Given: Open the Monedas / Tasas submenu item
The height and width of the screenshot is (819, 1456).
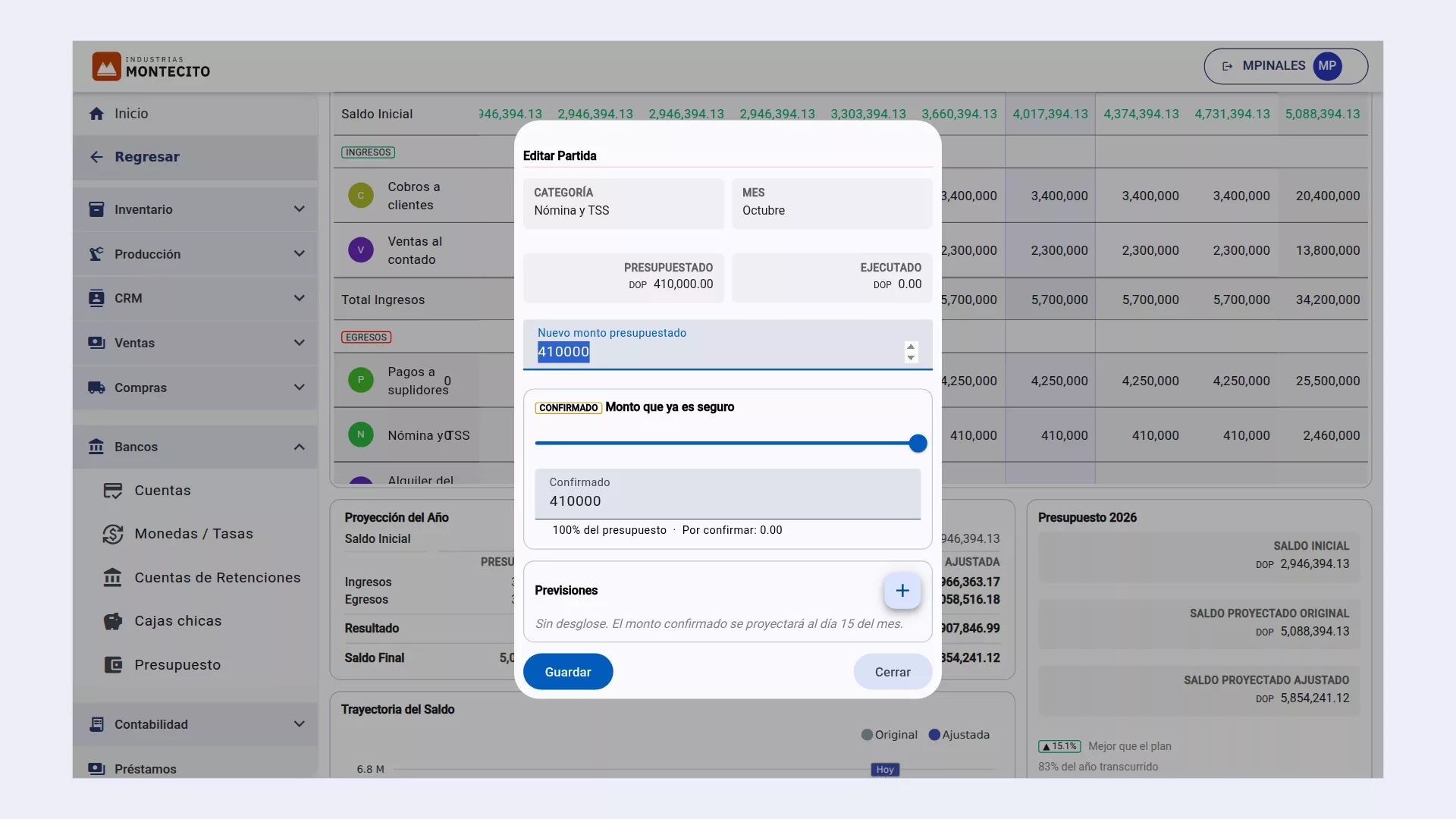Looking at the screenshot, I should (196, 534).
